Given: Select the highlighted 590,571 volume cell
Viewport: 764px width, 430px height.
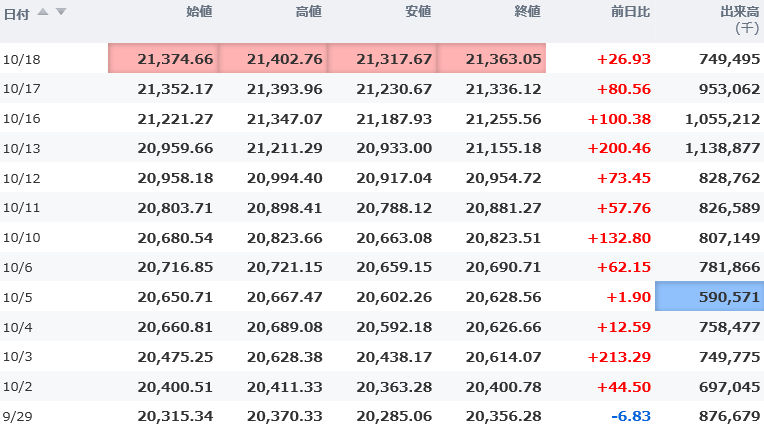Looking at the screenshot, I should point(709,297).
